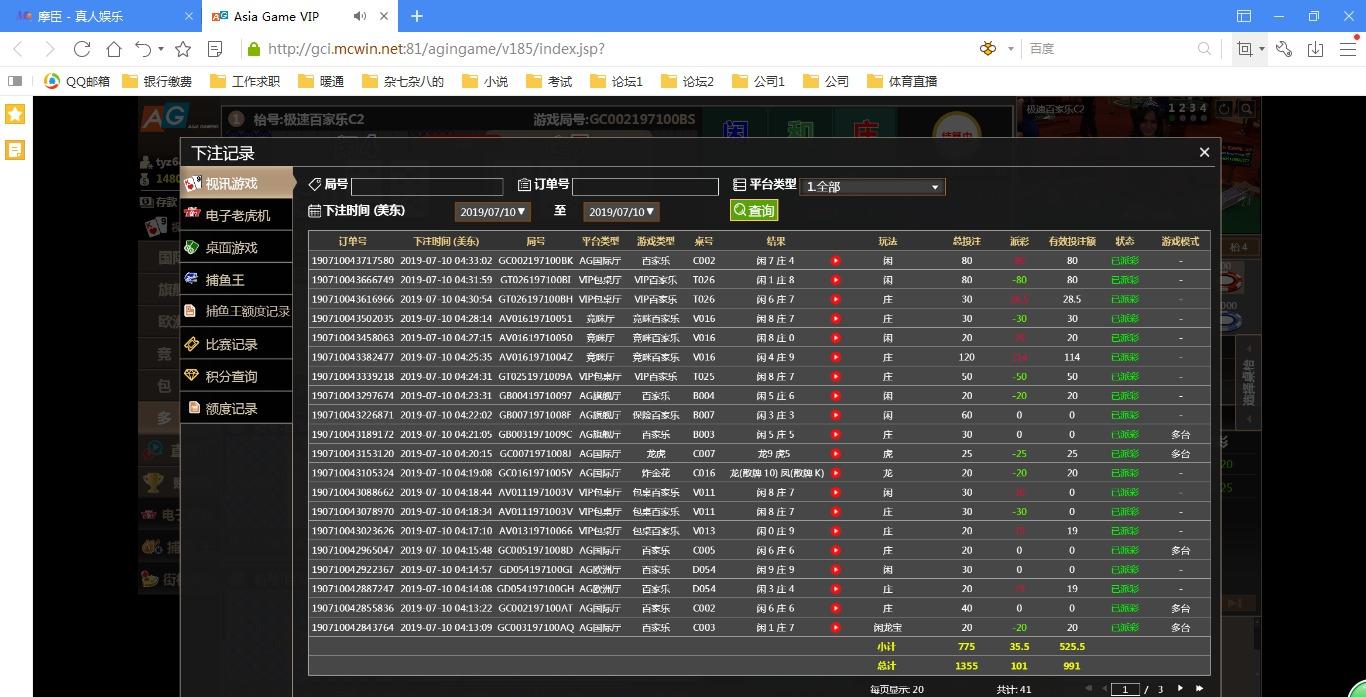
Task: Open the screenshot capture tool
Action: (x=1244, y=48)
